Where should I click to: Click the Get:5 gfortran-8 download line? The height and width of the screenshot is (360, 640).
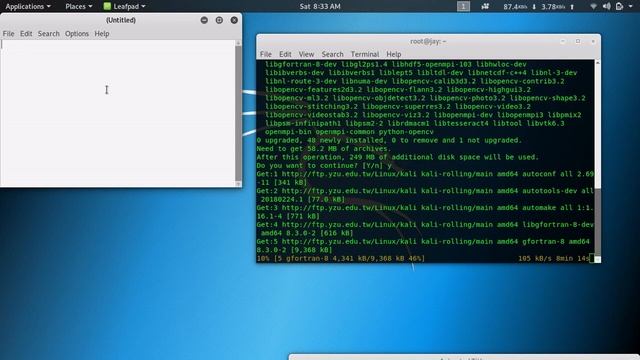tap(423, 245)
